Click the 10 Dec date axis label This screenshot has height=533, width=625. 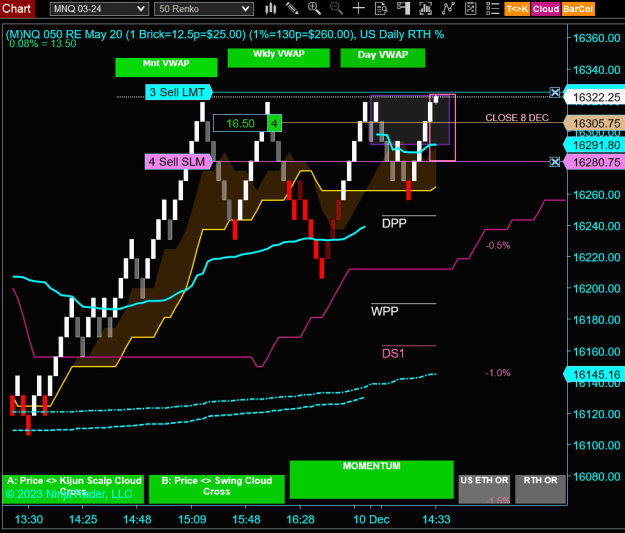(x=371, y=519)
